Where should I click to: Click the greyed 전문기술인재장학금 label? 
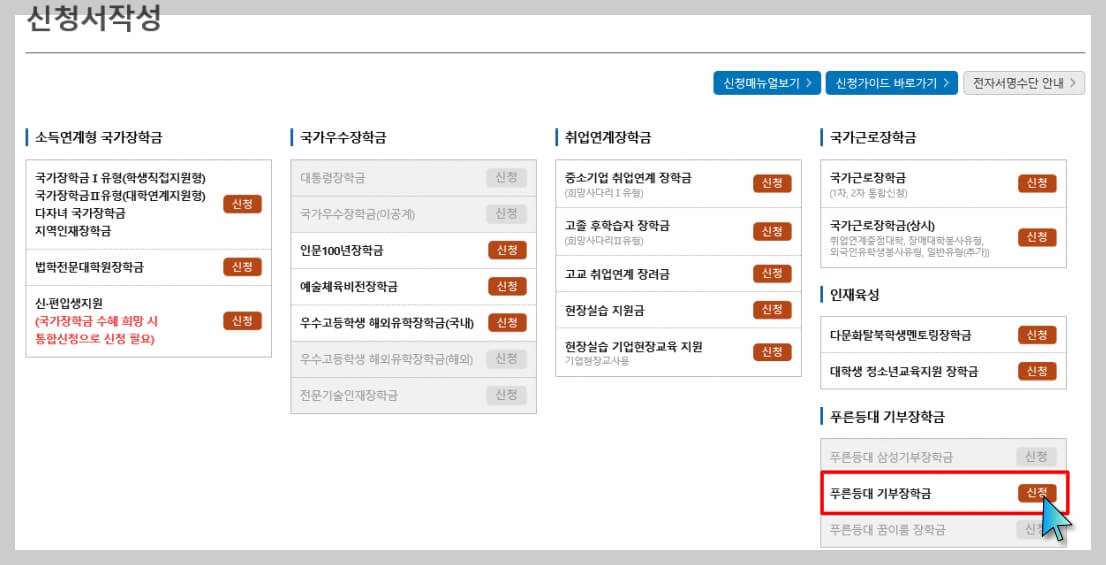(x=348, y=395)
